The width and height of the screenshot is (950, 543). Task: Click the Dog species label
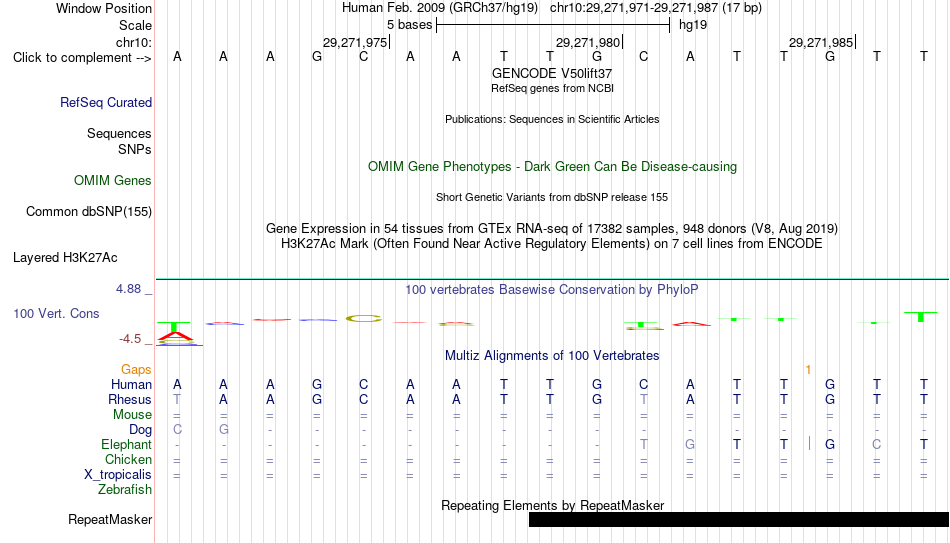tap(140, 430)
